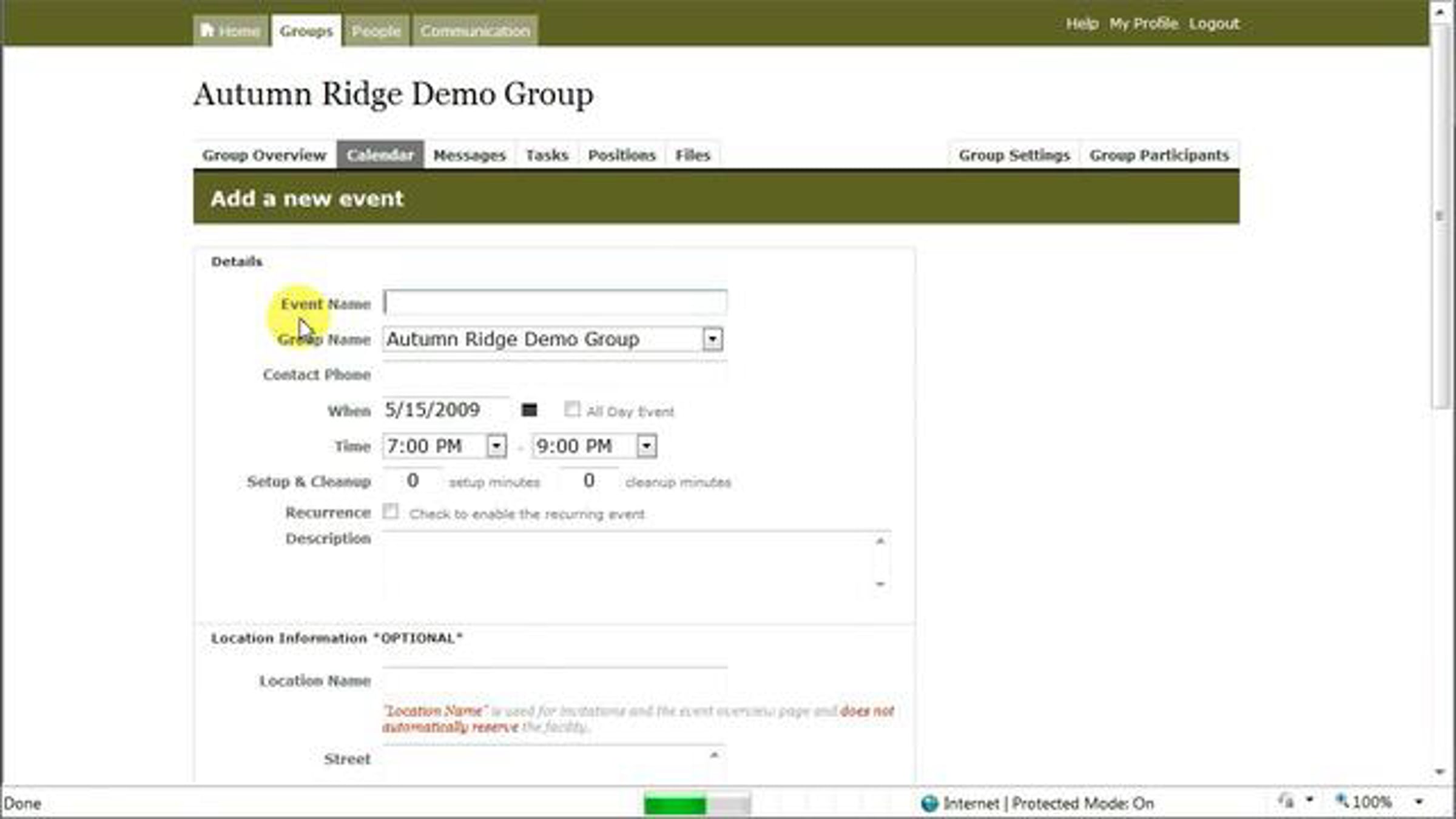The width and height of the screenshot is (1456, 819).
Task: Switch to the Groups tab
Action: (x=306, y=30)
